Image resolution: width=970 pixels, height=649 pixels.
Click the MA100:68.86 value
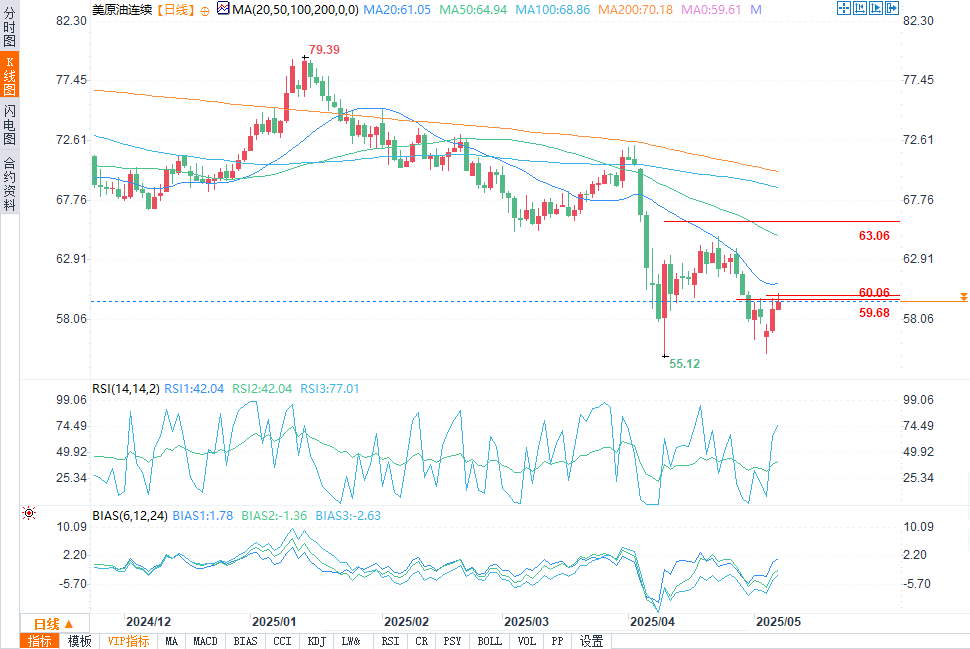click(552, 10)
